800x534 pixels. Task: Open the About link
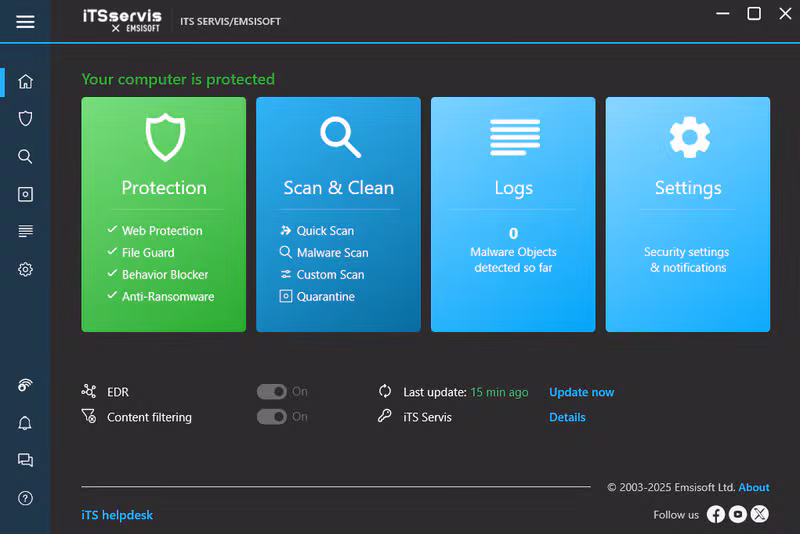pyautogui.click(x=754, y=487)
